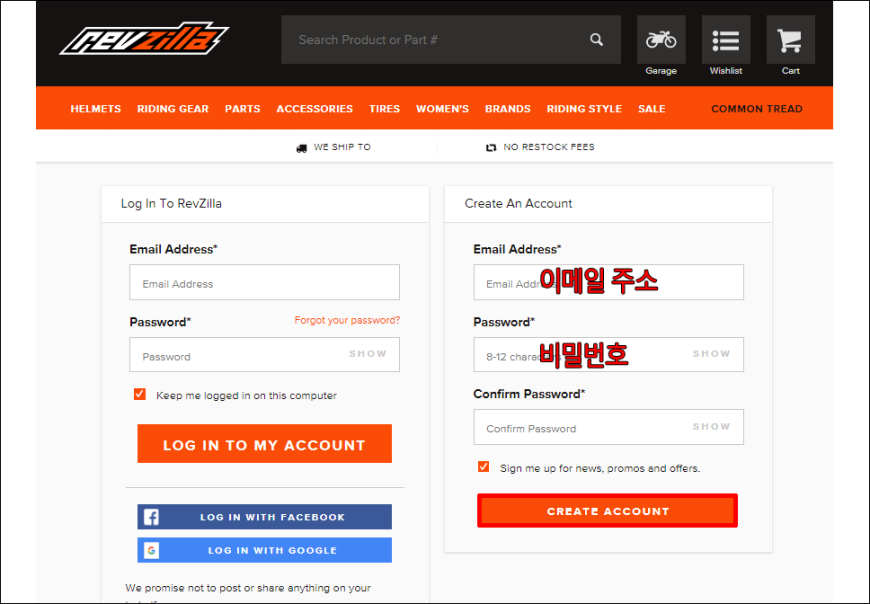This screenshot has height=604, width=870.
Task: Log in with Google
Action: tap(265, 550)
